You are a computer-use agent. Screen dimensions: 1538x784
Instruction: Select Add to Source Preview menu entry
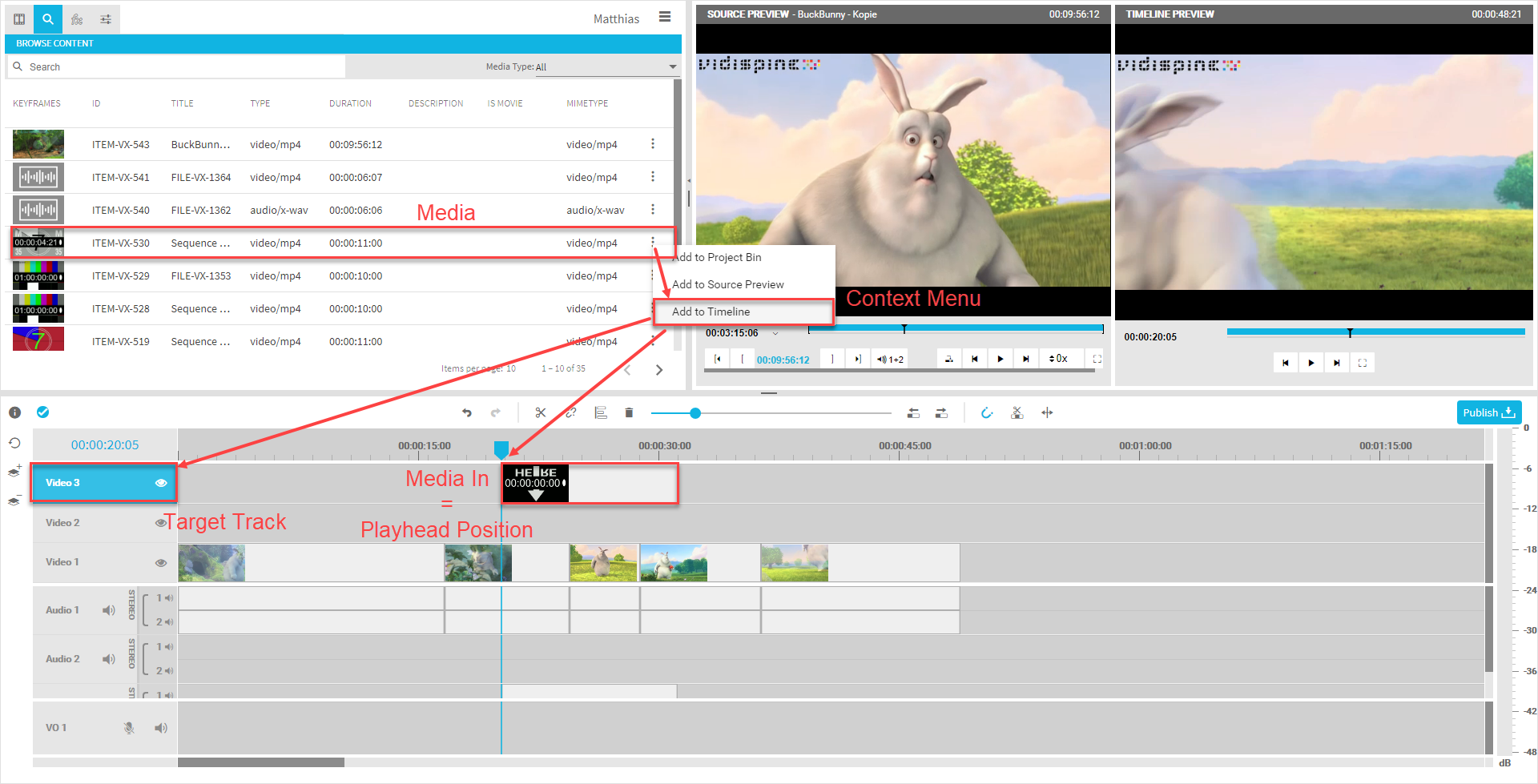pyautogui.click(x=727, y=284)
